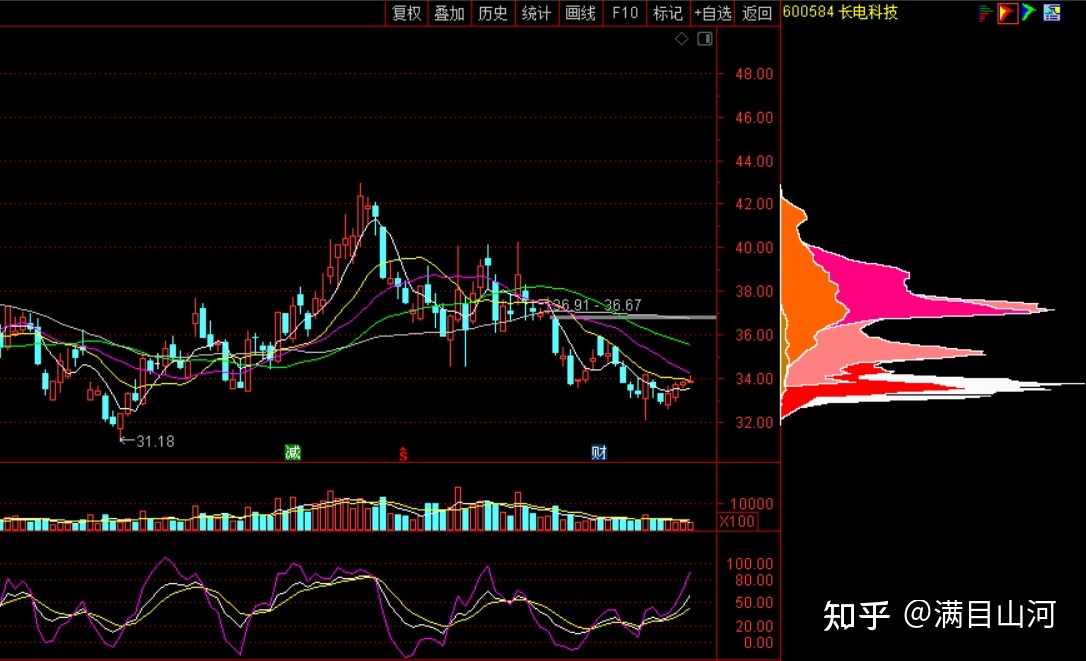Click the diamond icon above chart
Screen dimensions: 1086x661
point(682,39)
